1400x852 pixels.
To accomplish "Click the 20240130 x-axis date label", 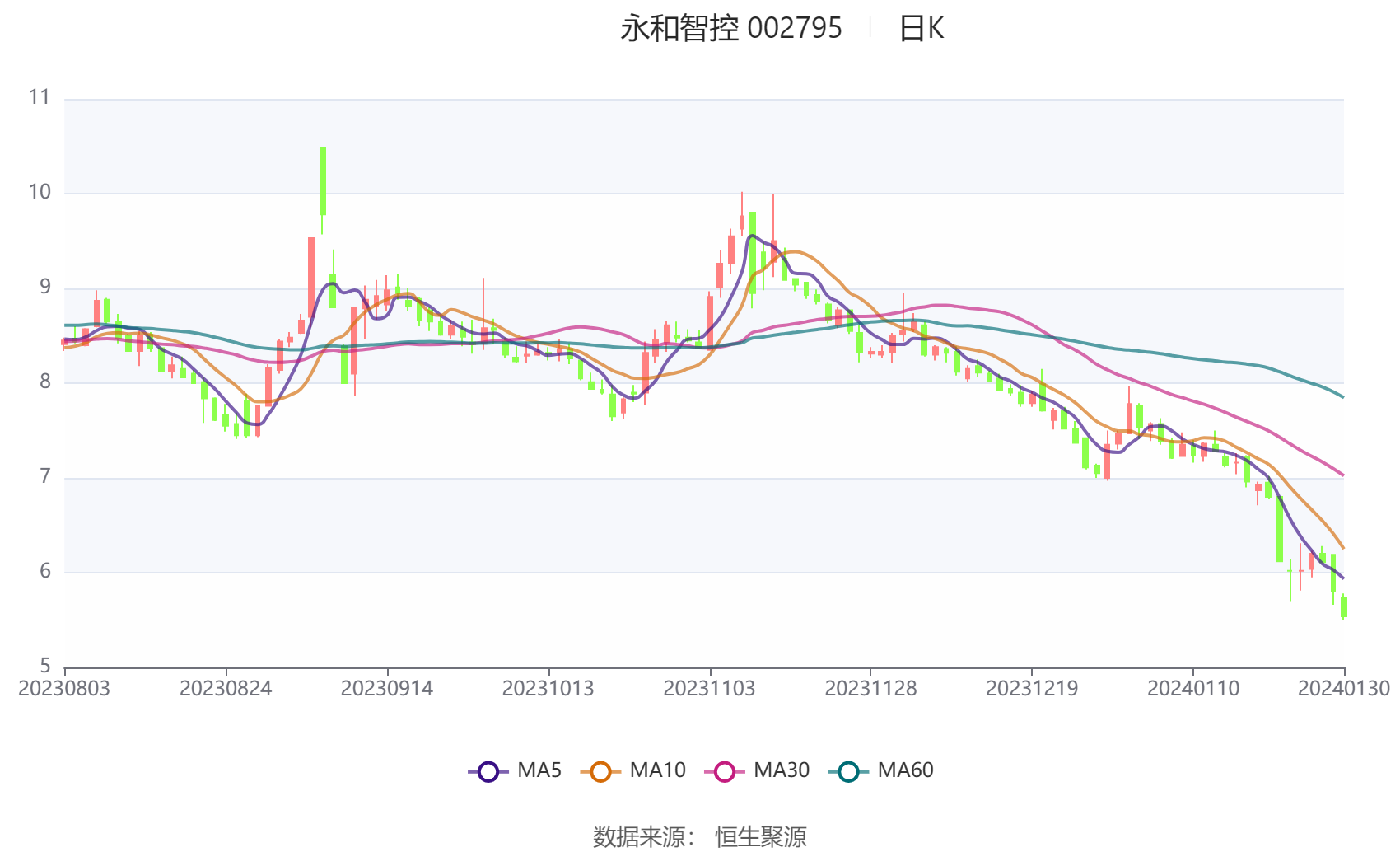I will tap(1344, 689).
